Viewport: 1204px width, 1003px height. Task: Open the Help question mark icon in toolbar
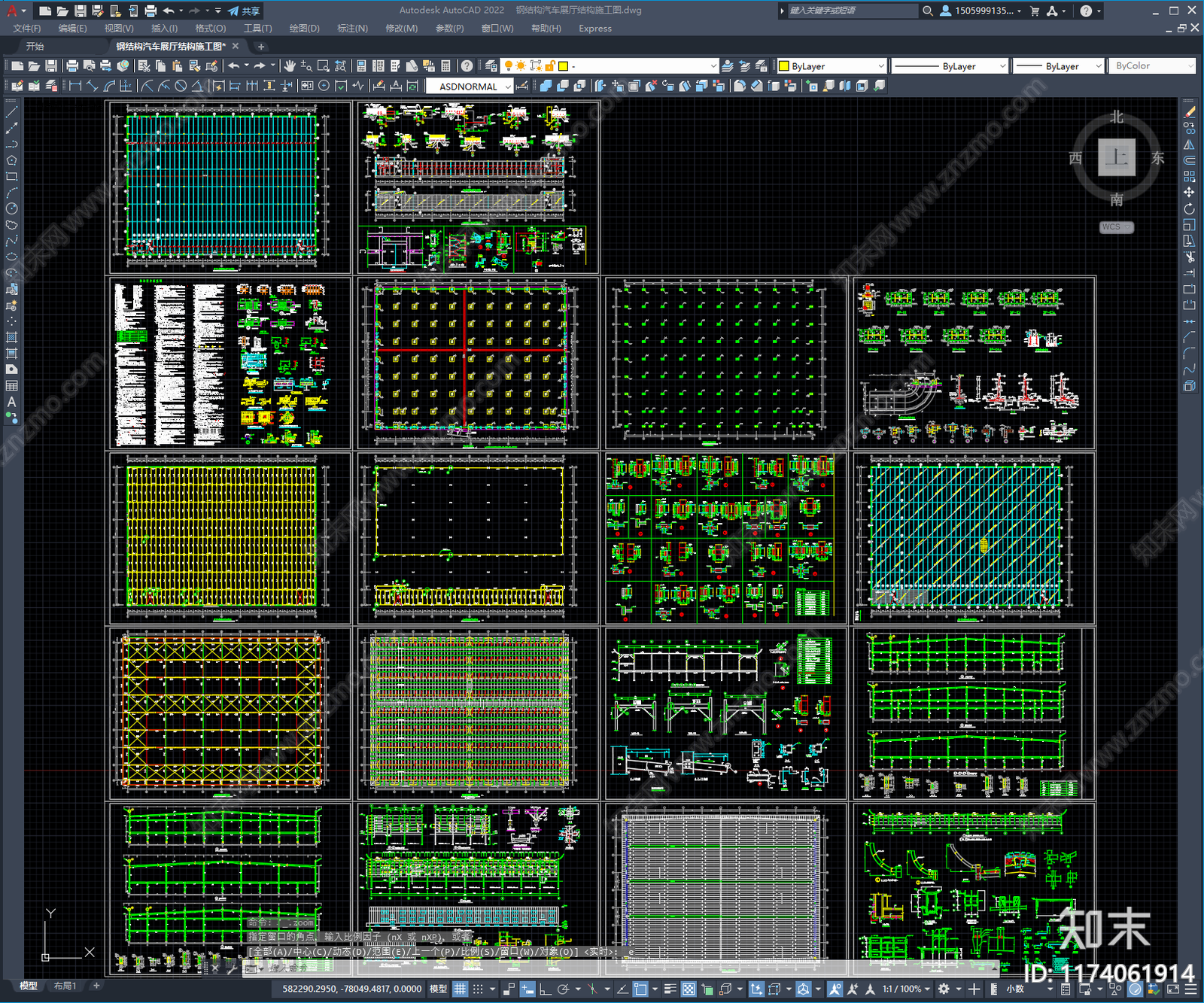(x=467, y=66)
